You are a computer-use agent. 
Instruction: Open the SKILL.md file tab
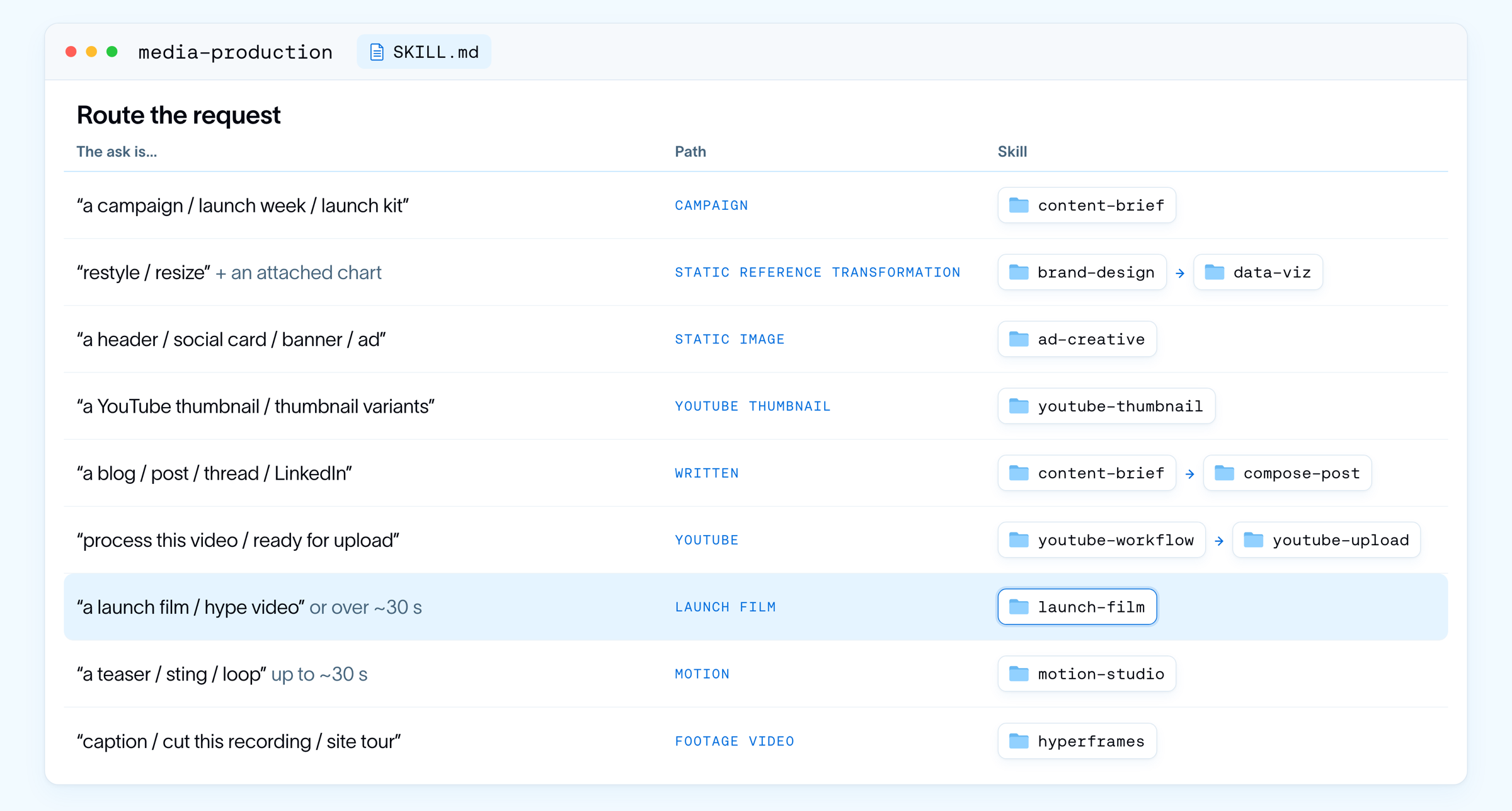pyautogui.click(x=424, y=52)
